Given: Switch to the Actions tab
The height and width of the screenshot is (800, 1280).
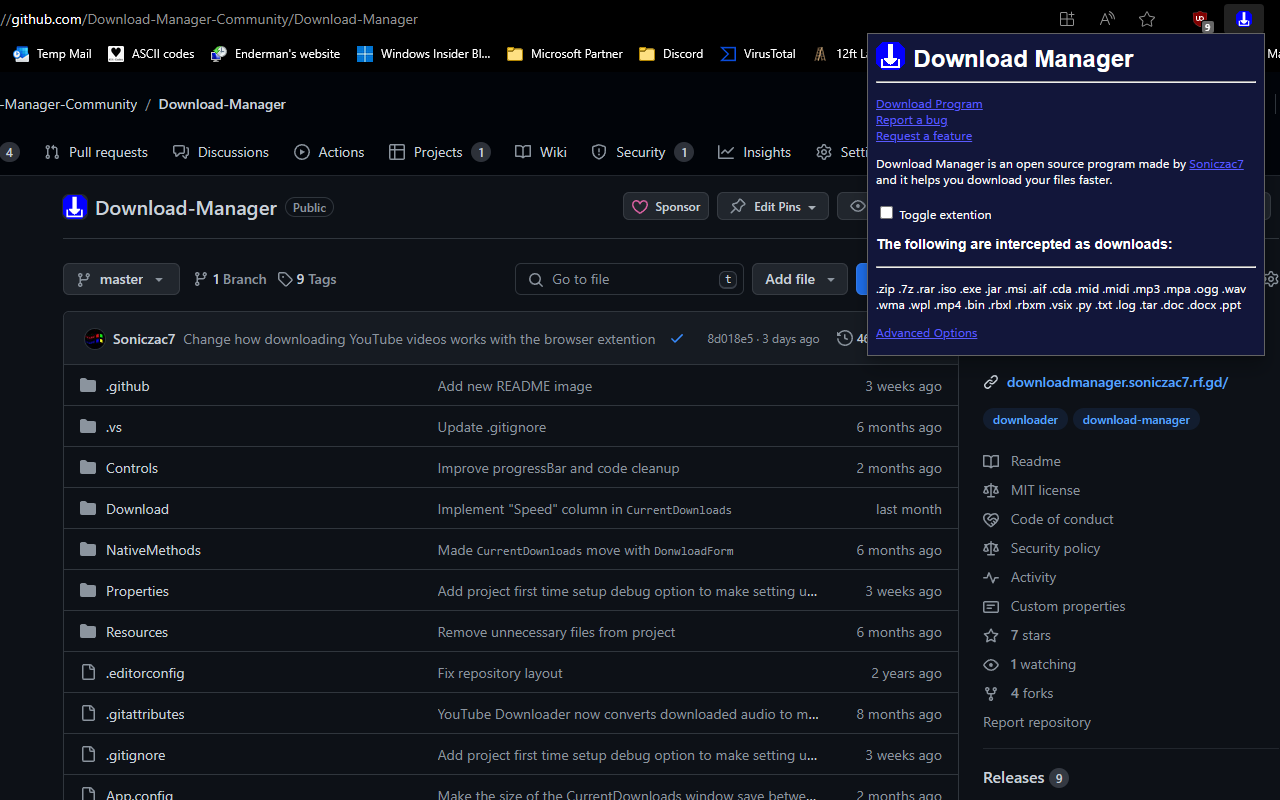Looking at the screenshot, I should point(329,152).
